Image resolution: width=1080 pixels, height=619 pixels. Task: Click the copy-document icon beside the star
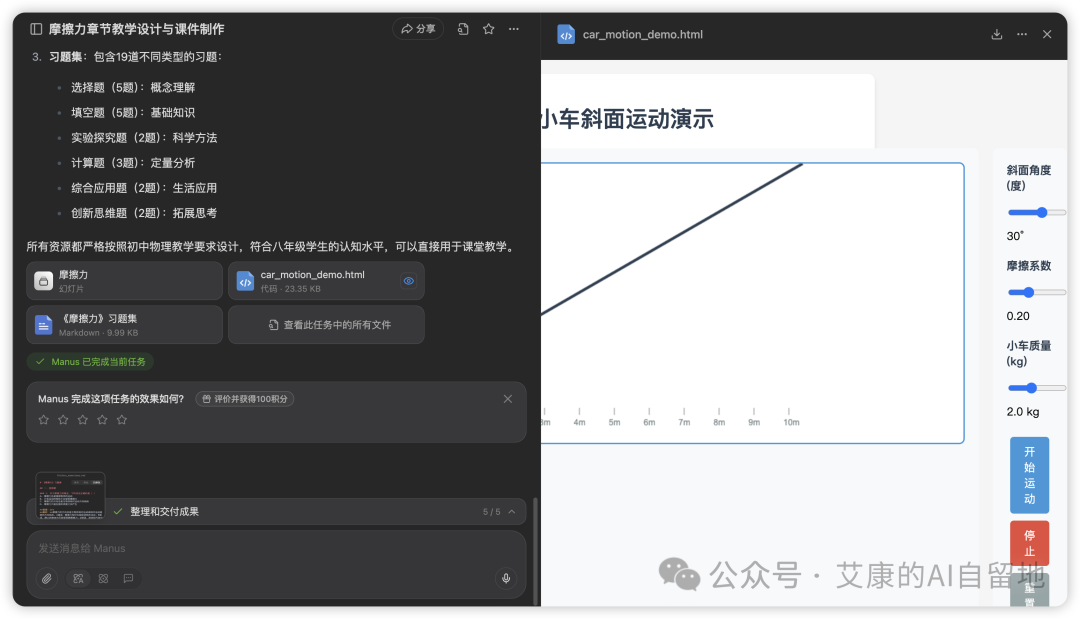[462, 28]
